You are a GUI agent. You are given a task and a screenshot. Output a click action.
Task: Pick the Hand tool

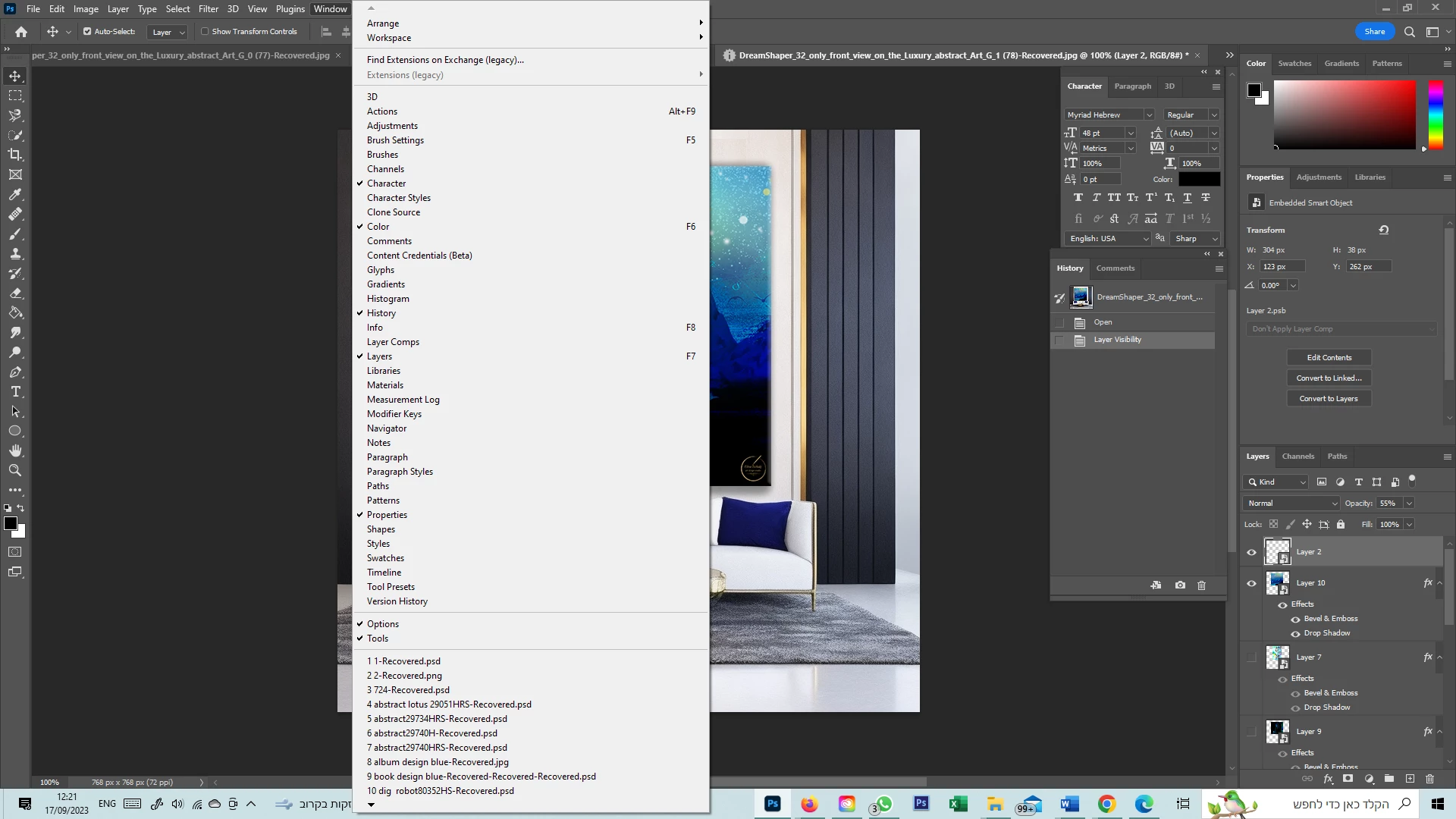(x=15, y=451)
